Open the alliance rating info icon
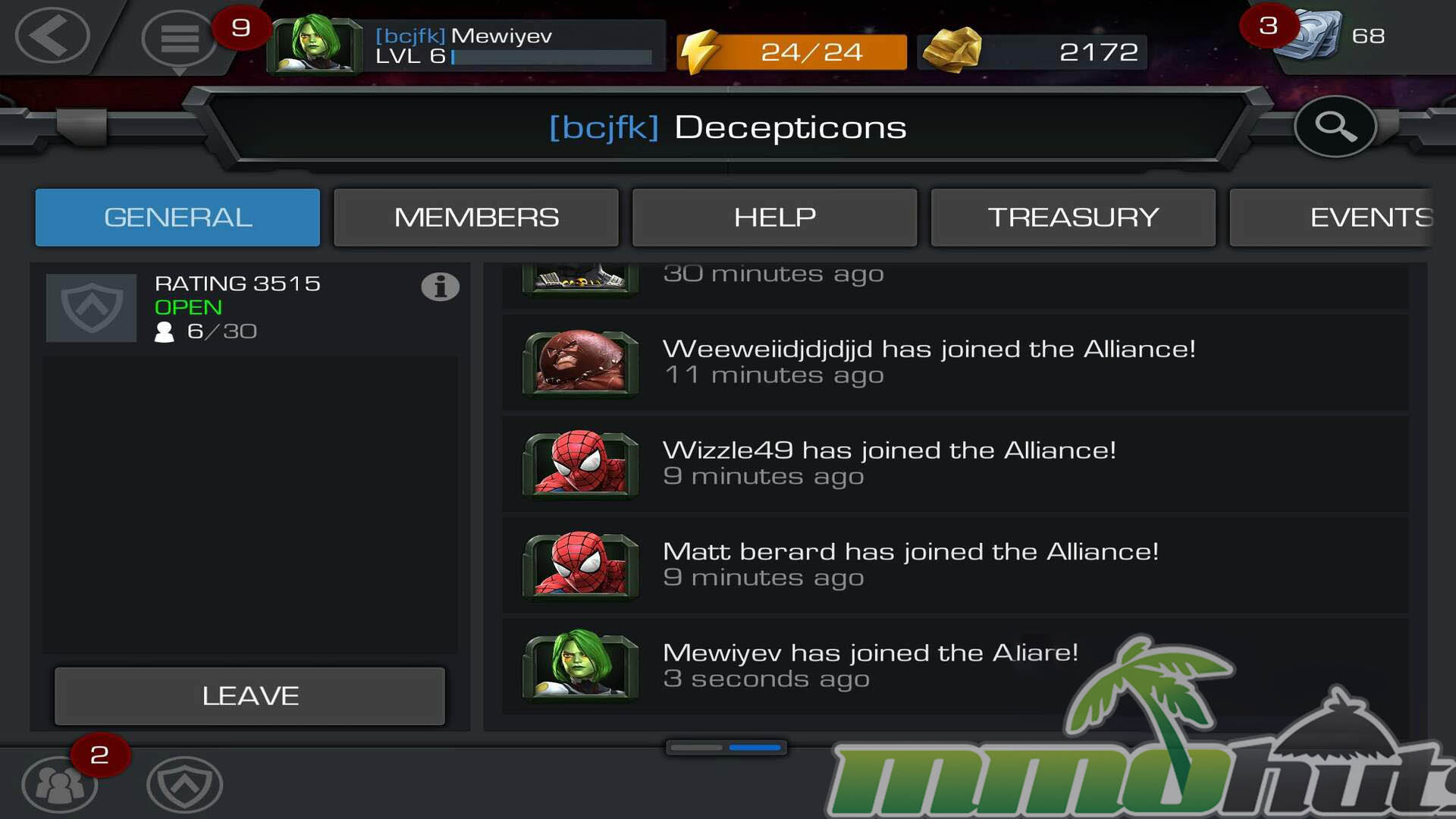This screenshot has height=819, width=1456. (440, 287)
